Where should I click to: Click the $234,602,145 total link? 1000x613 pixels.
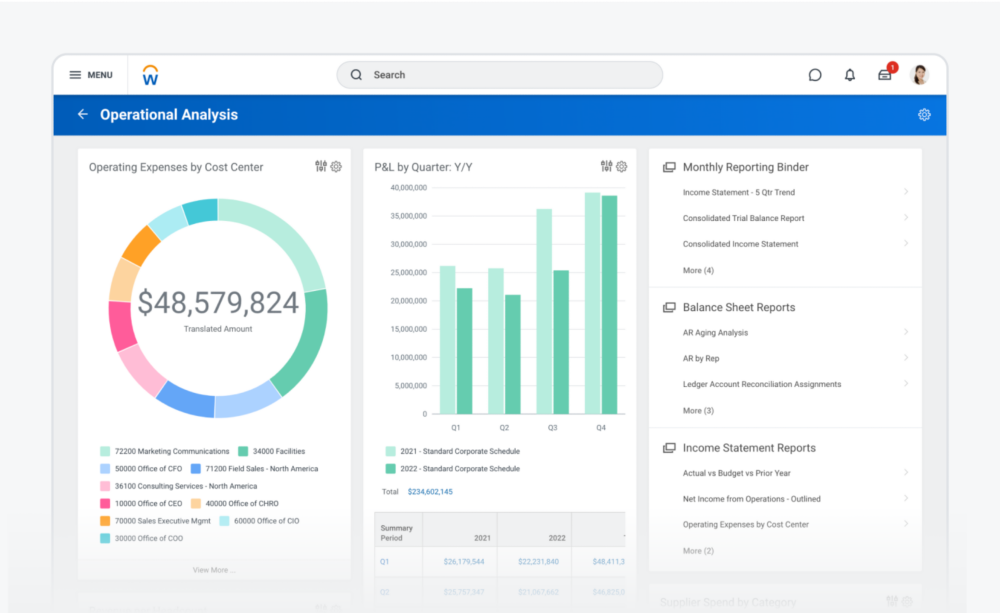tap(430, 492)
